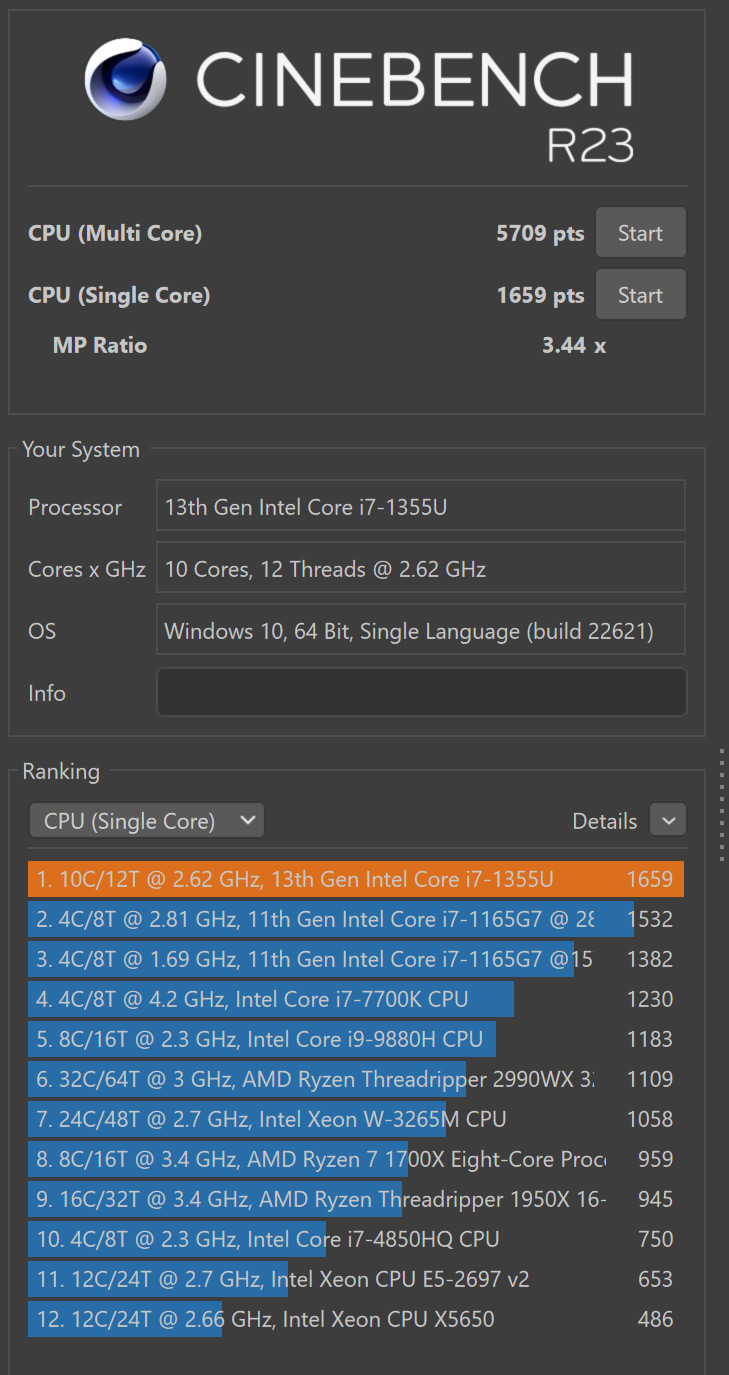This screenshot has width=729, height=1375.
Task: Select ranking row 2 i7-1165G7 at 2.81 GHz
Action: (356, 919)
